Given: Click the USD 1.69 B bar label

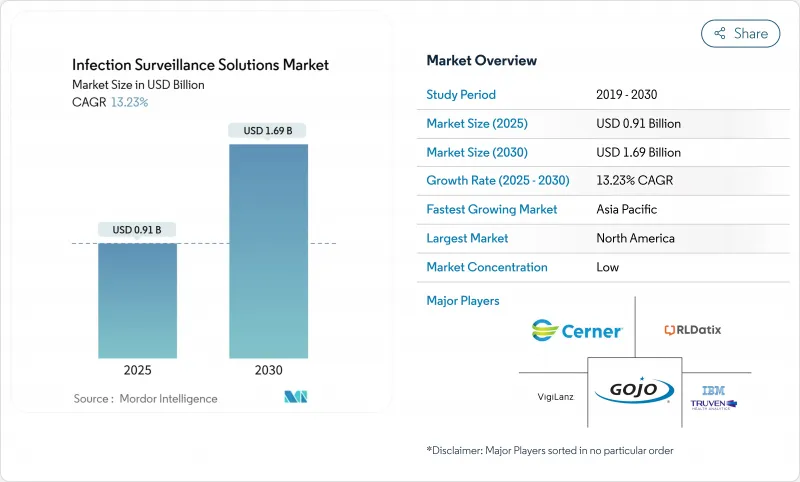Looking at the screenshot, I should pyautogui.click(x=268, y=131).
